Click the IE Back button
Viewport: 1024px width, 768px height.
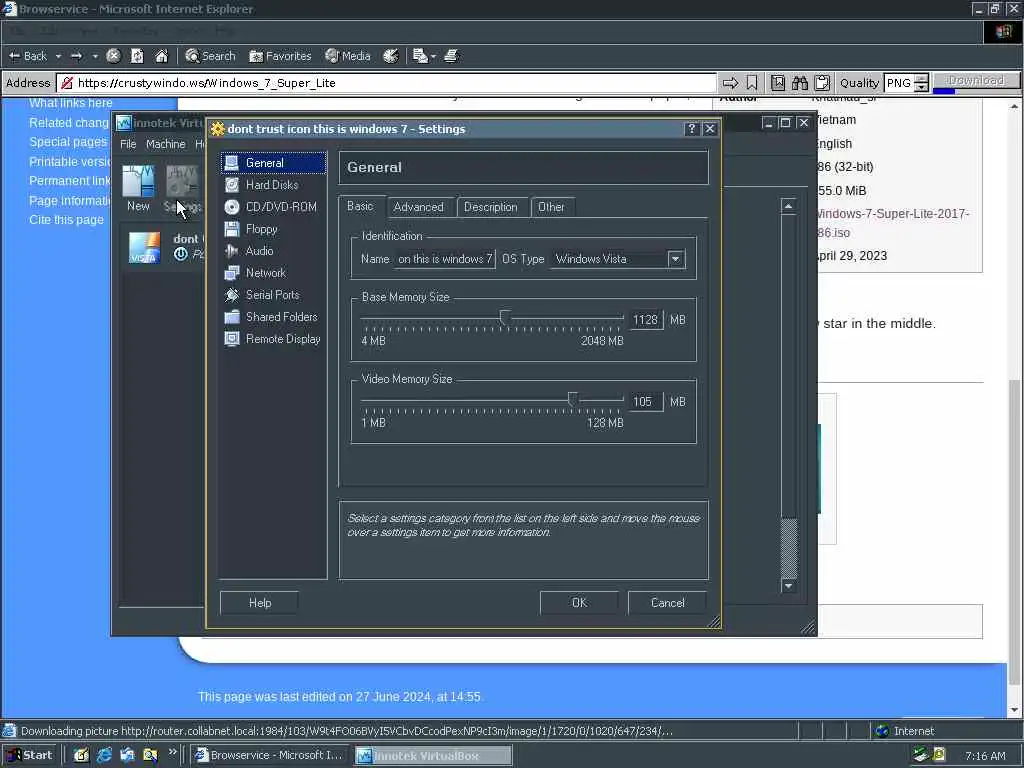[27, 56]
